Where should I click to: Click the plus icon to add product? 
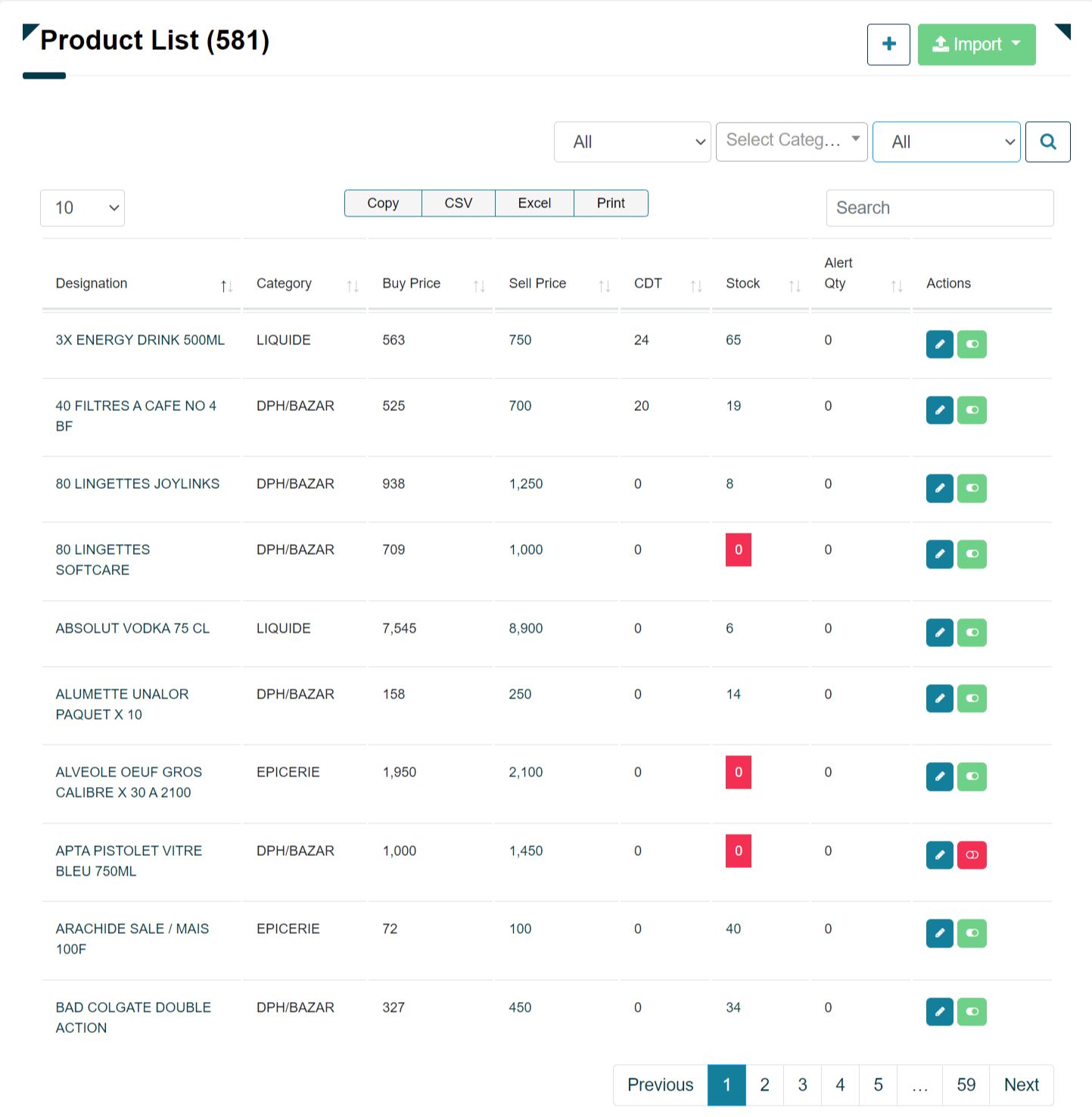tap(888, 45)
